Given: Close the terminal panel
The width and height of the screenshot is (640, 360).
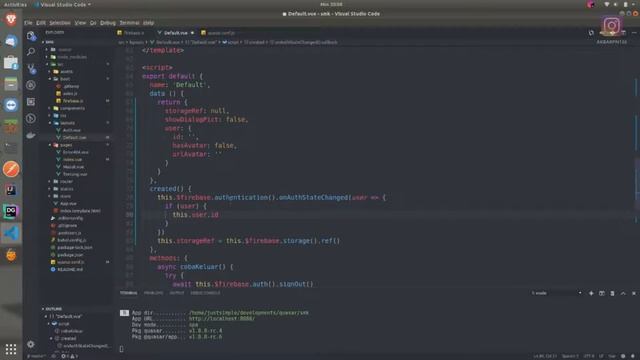Looking at the screenshot, I should coord(634,293).
